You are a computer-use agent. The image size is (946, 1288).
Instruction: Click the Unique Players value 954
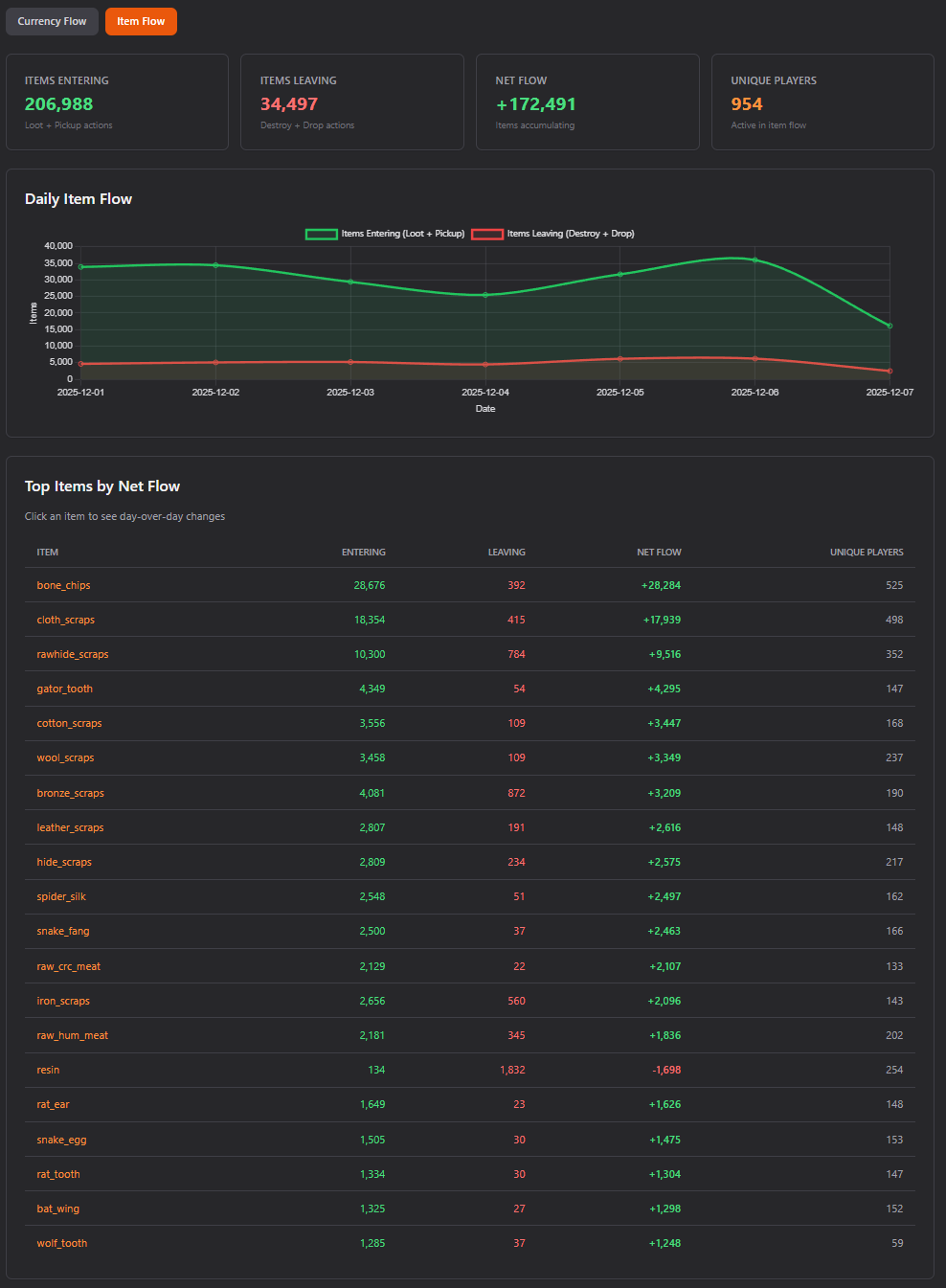(747, 104)
